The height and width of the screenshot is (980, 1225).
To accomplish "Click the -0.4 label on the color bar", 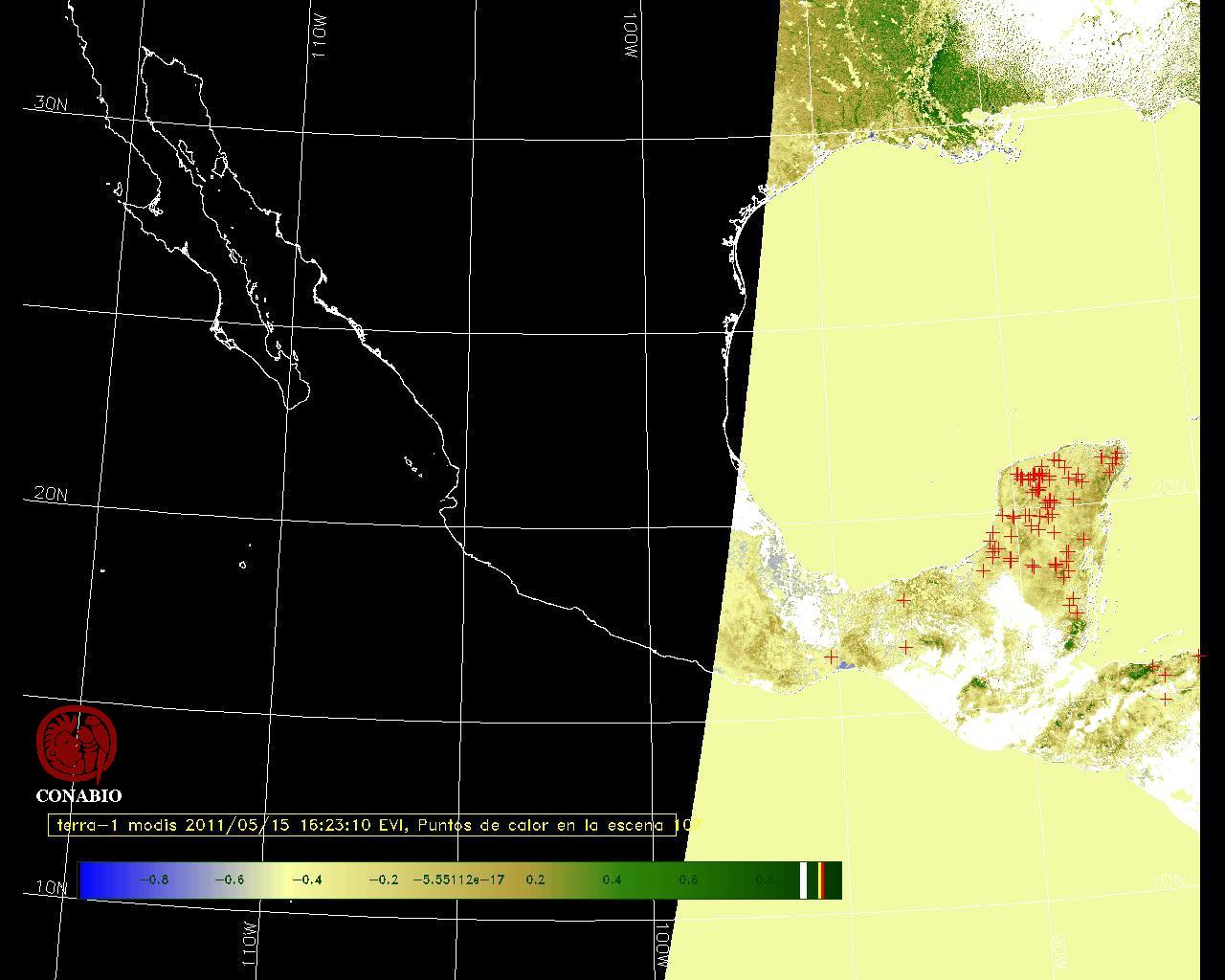I will 306,880.
